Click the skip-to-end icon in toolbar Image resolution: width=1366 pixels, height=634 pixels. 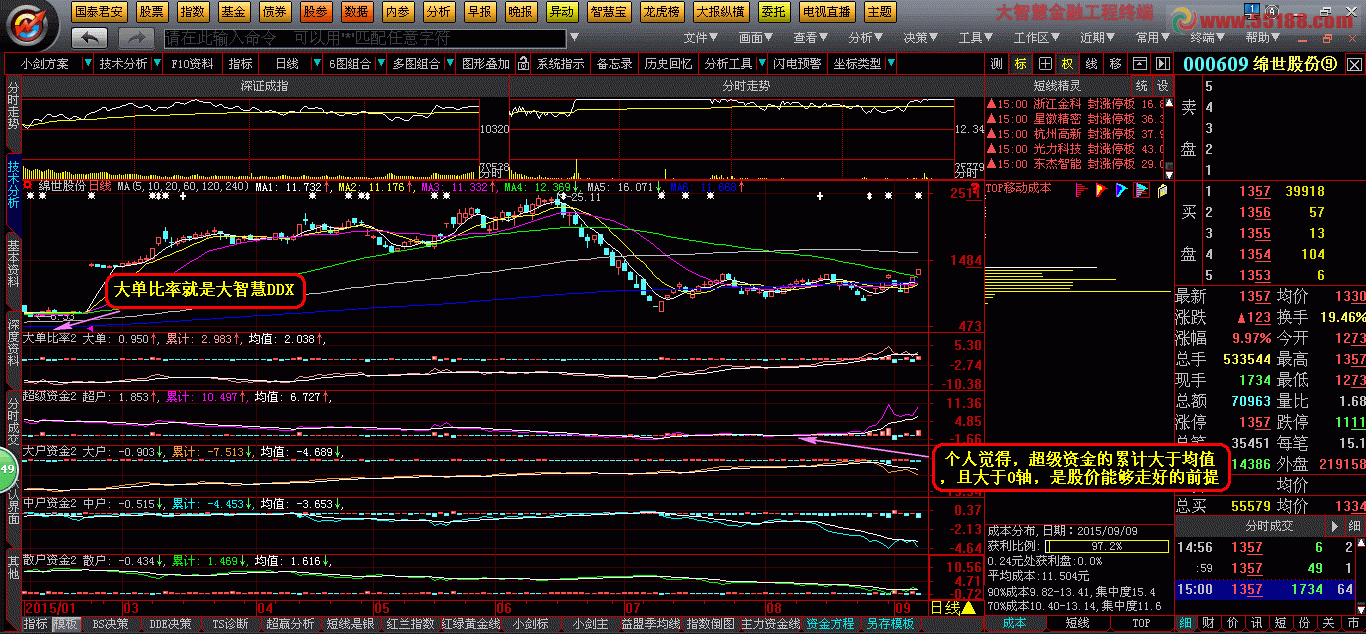tap(1163, 63)
